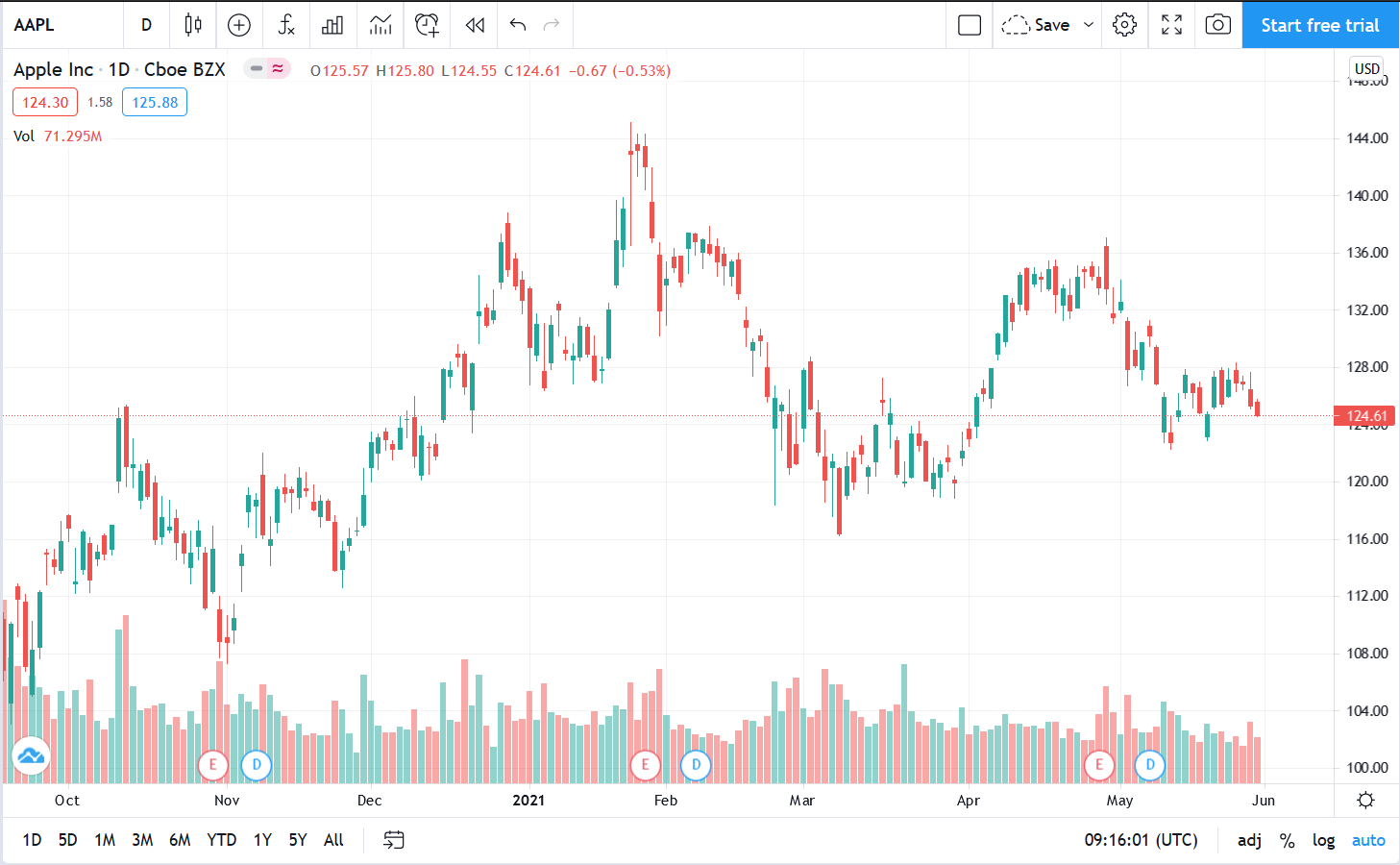
Task: Click Start free trial button
Action: [1320, 25]
